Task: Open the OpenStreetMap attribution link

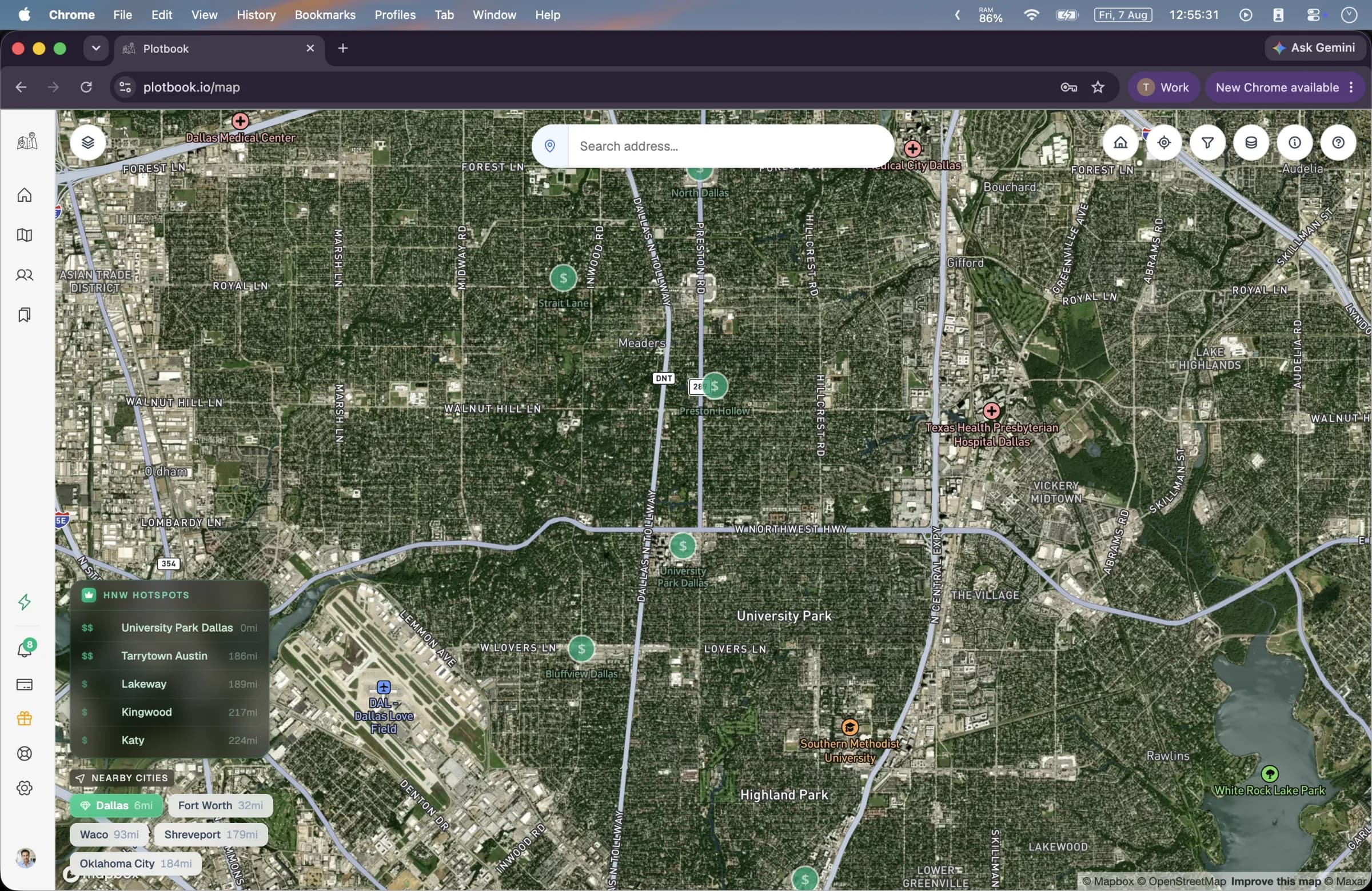Action: point(1181,881)
